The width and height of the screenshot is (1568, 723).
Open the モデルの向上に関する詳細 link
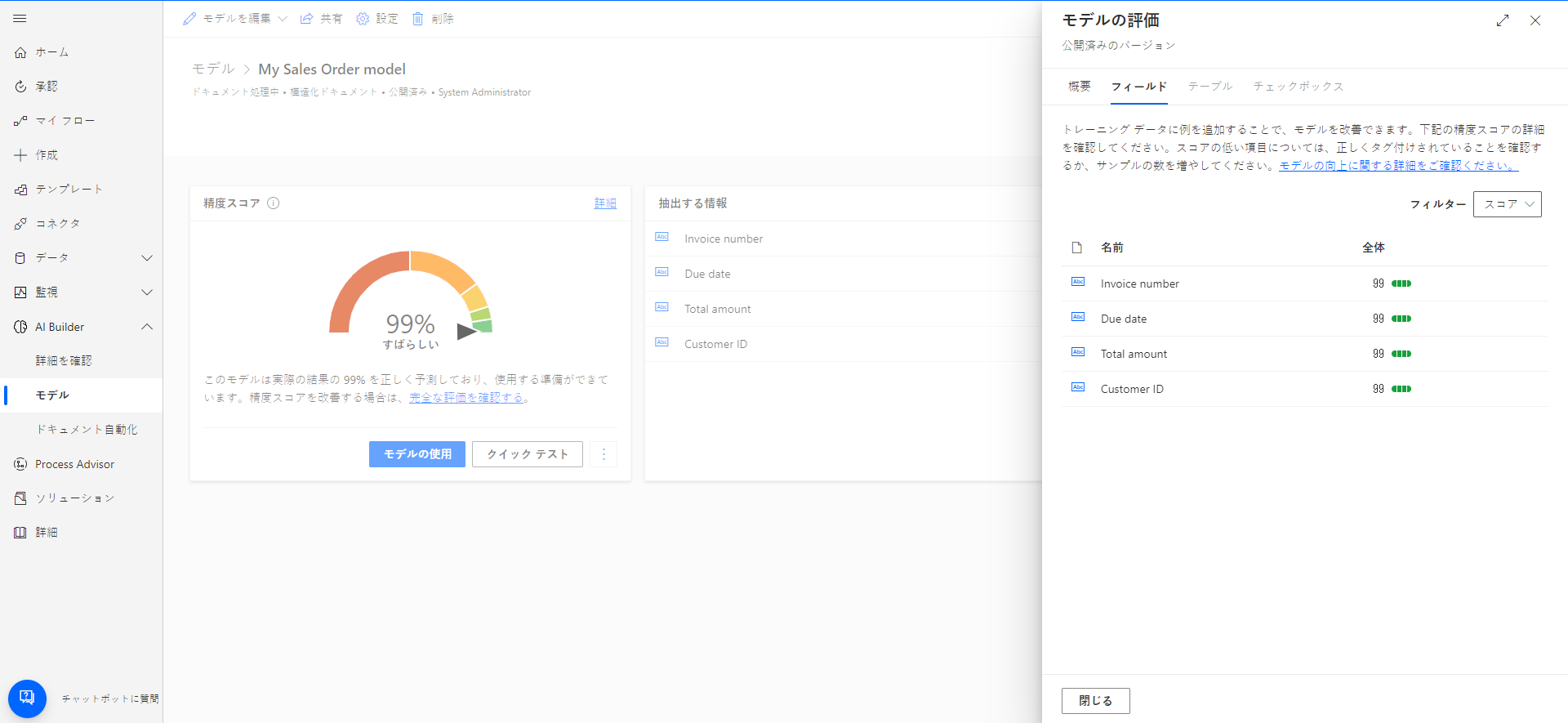tap(1399, 165)
